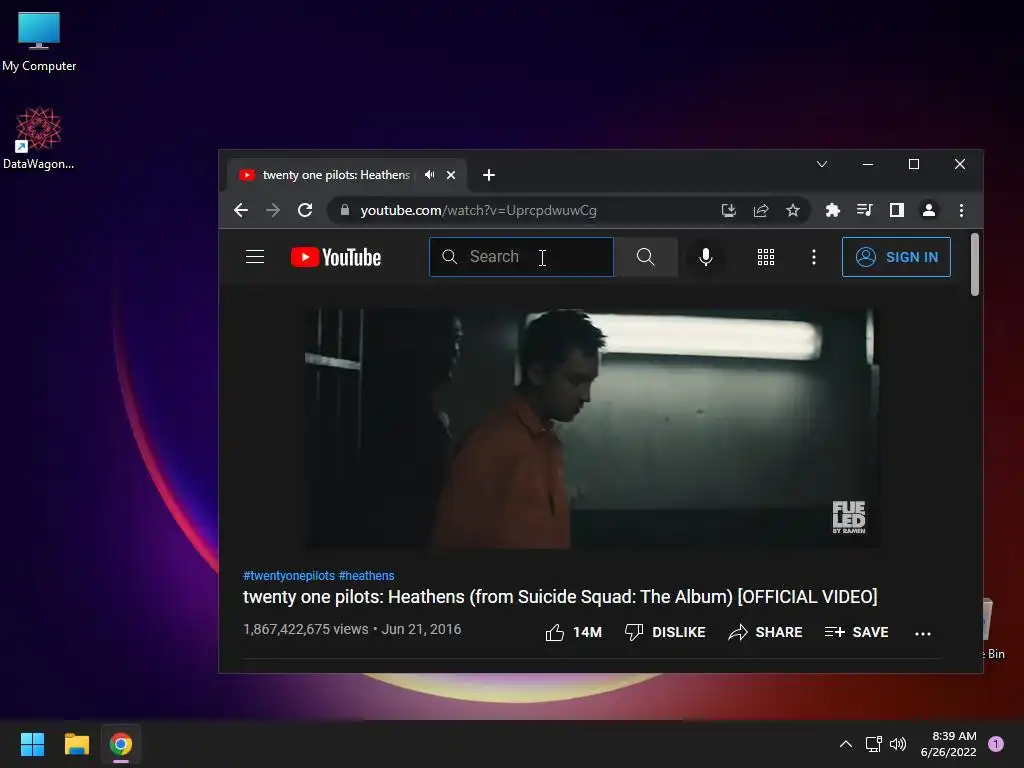
Task: Show hidden tray icons chevron
Action: pos(846,744)
